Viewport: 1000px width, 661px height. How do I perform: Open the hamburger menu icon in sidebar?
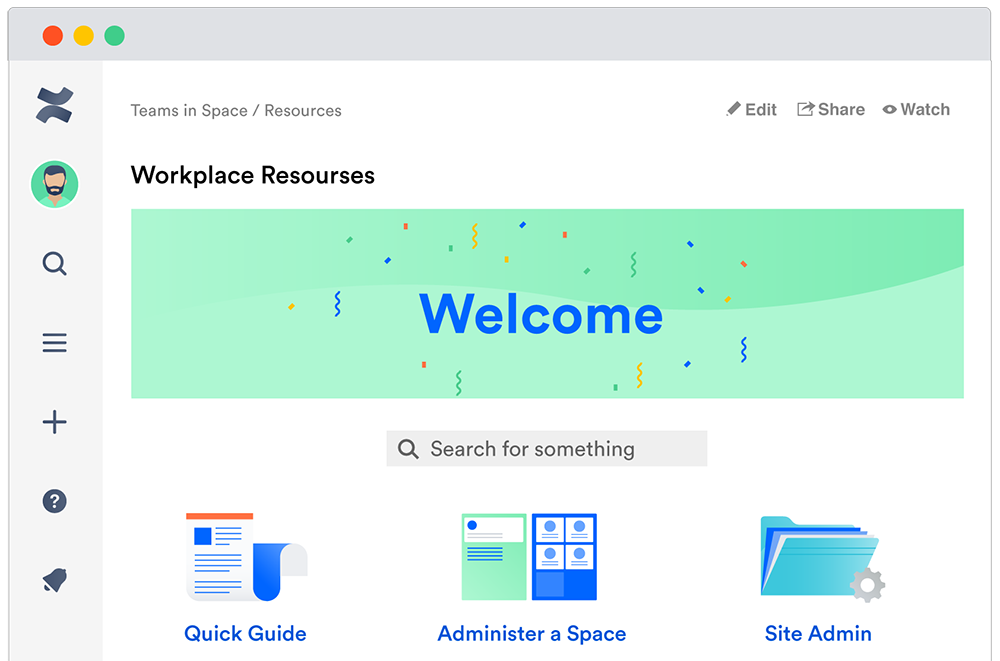pyautogui.click(x=55, y=343)
